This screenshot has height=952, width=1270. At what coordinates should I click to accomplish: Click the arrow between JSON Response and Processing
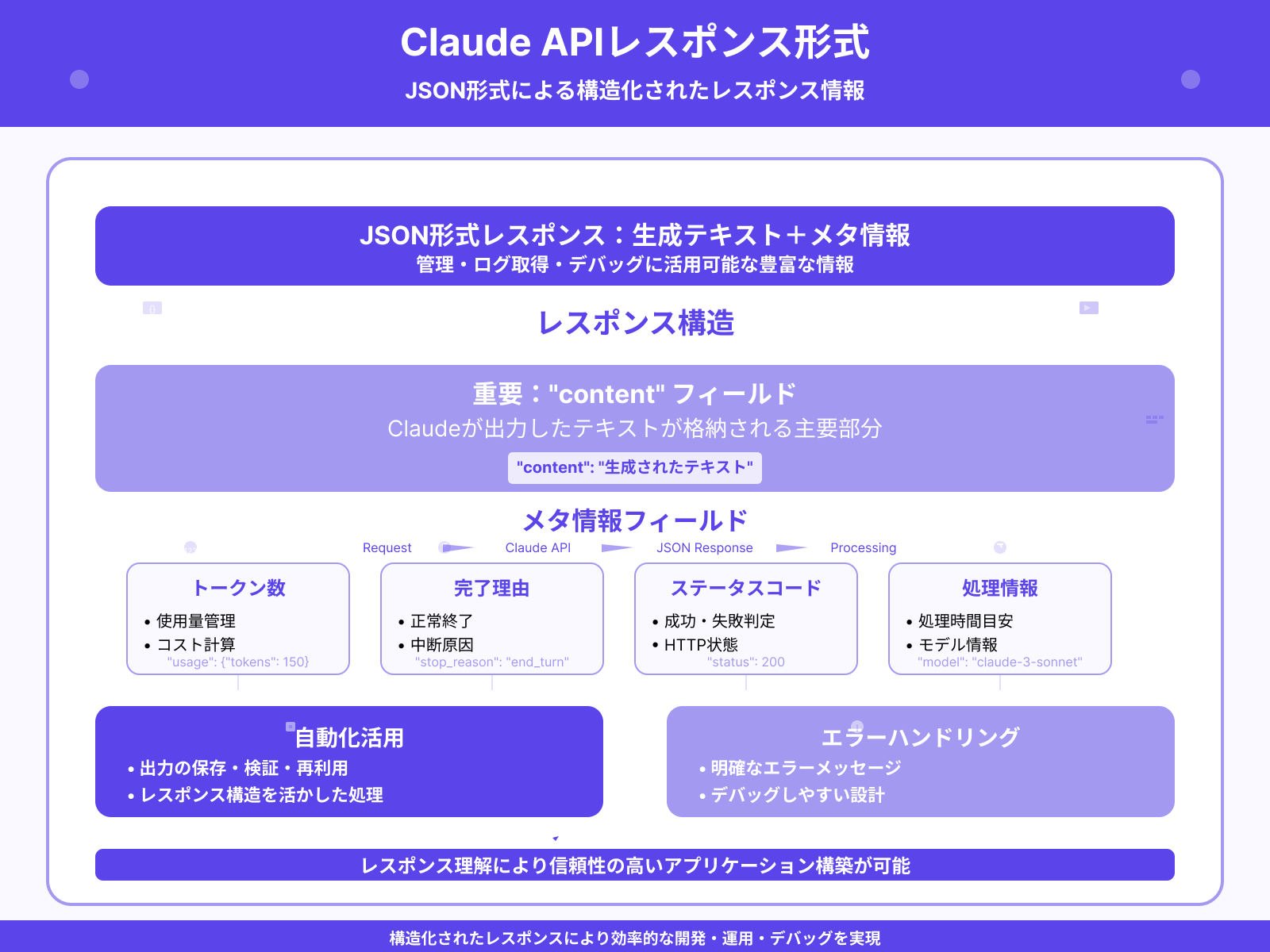(790, 547)
